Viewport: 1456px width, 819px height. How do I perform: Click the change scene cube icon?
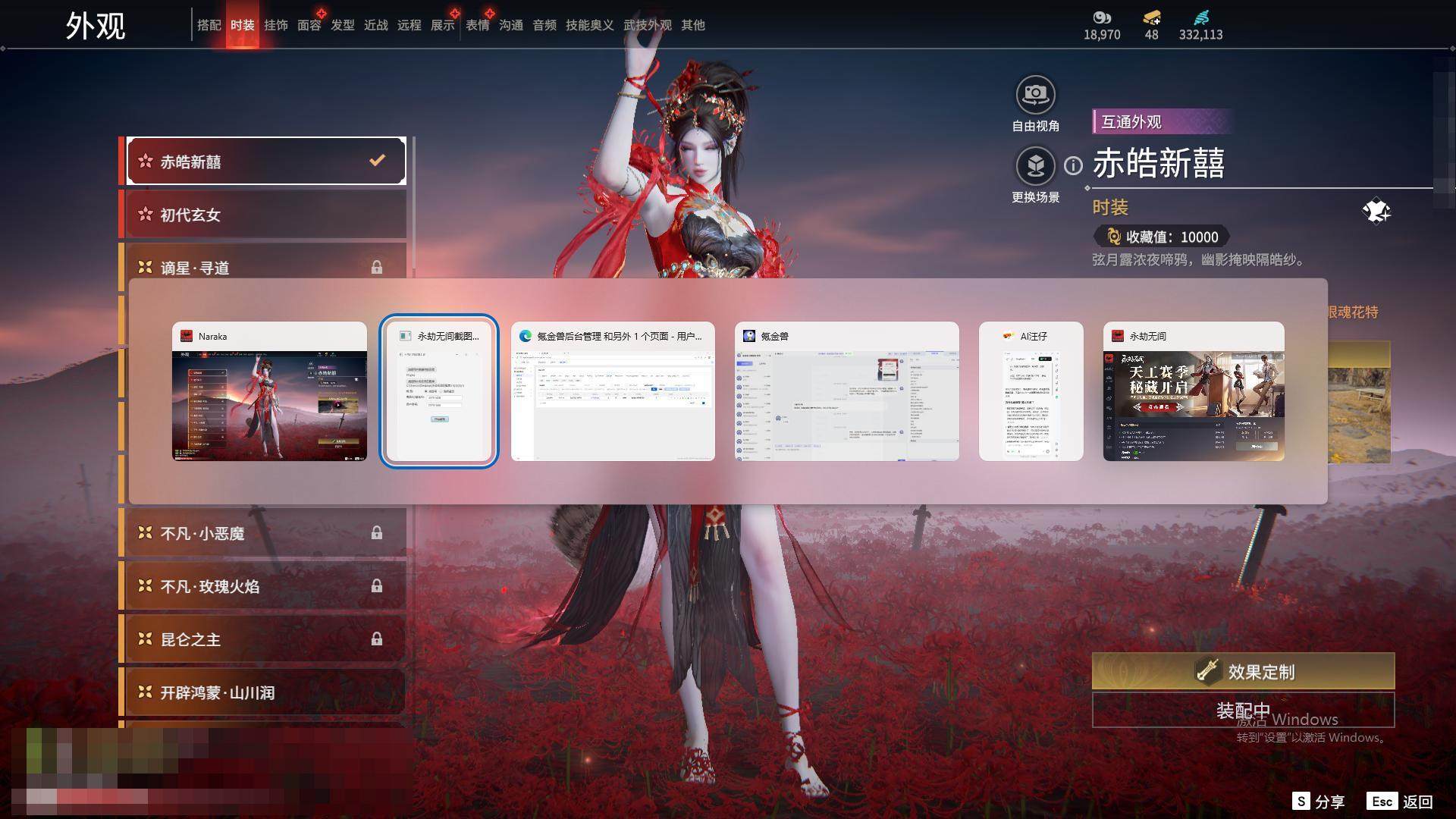click(1035, 165)
